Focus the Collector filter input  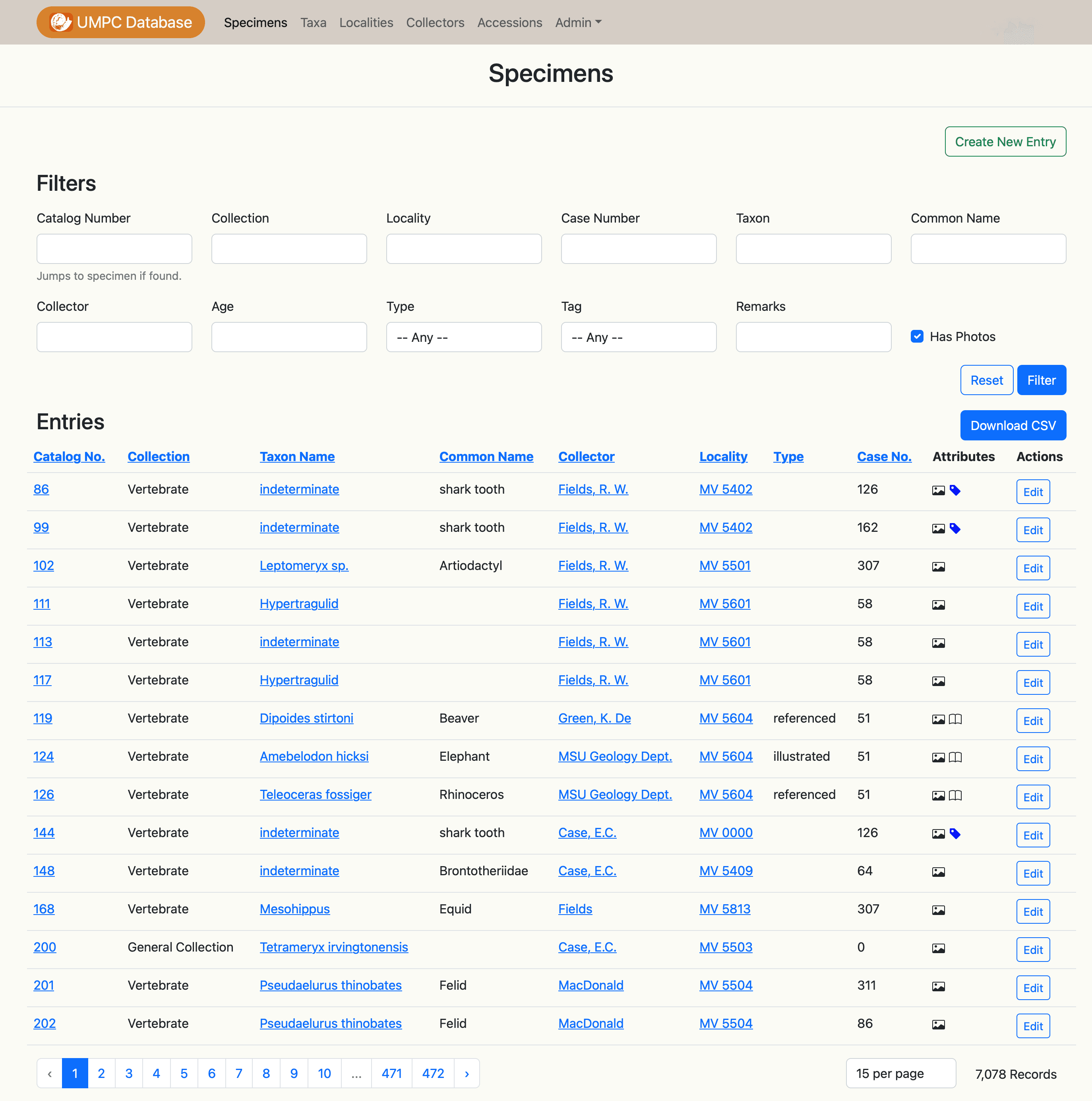click(x=114, y=337)
